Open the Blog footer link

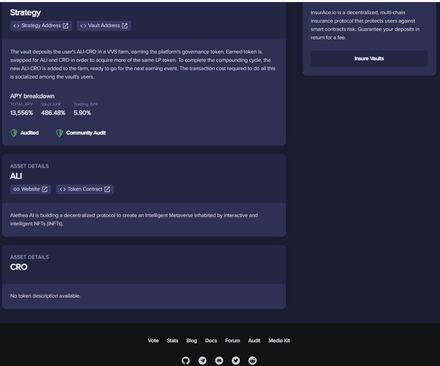pos(191,341)
